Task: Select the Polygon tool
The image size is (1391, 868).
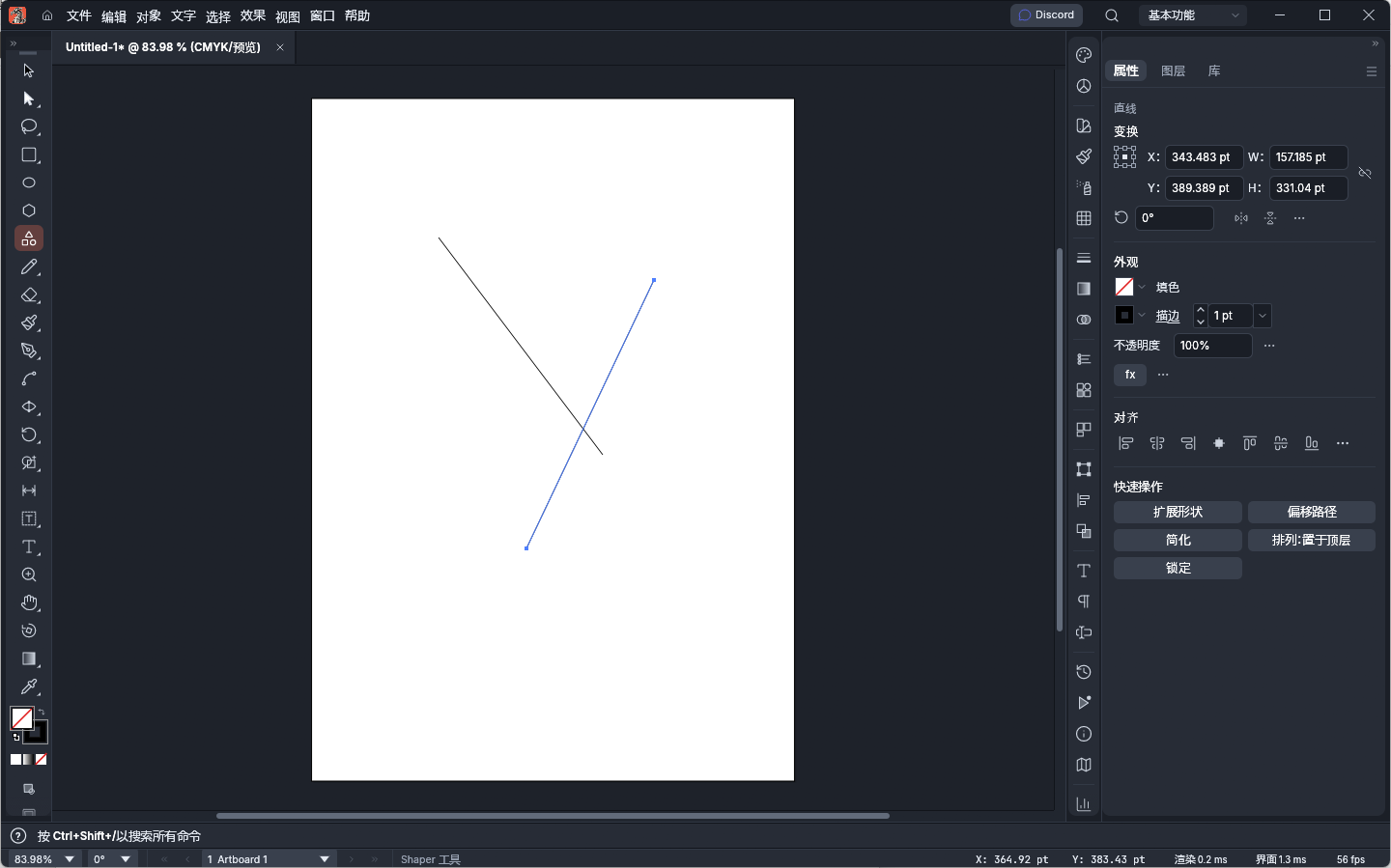Action: coord(29,210)
